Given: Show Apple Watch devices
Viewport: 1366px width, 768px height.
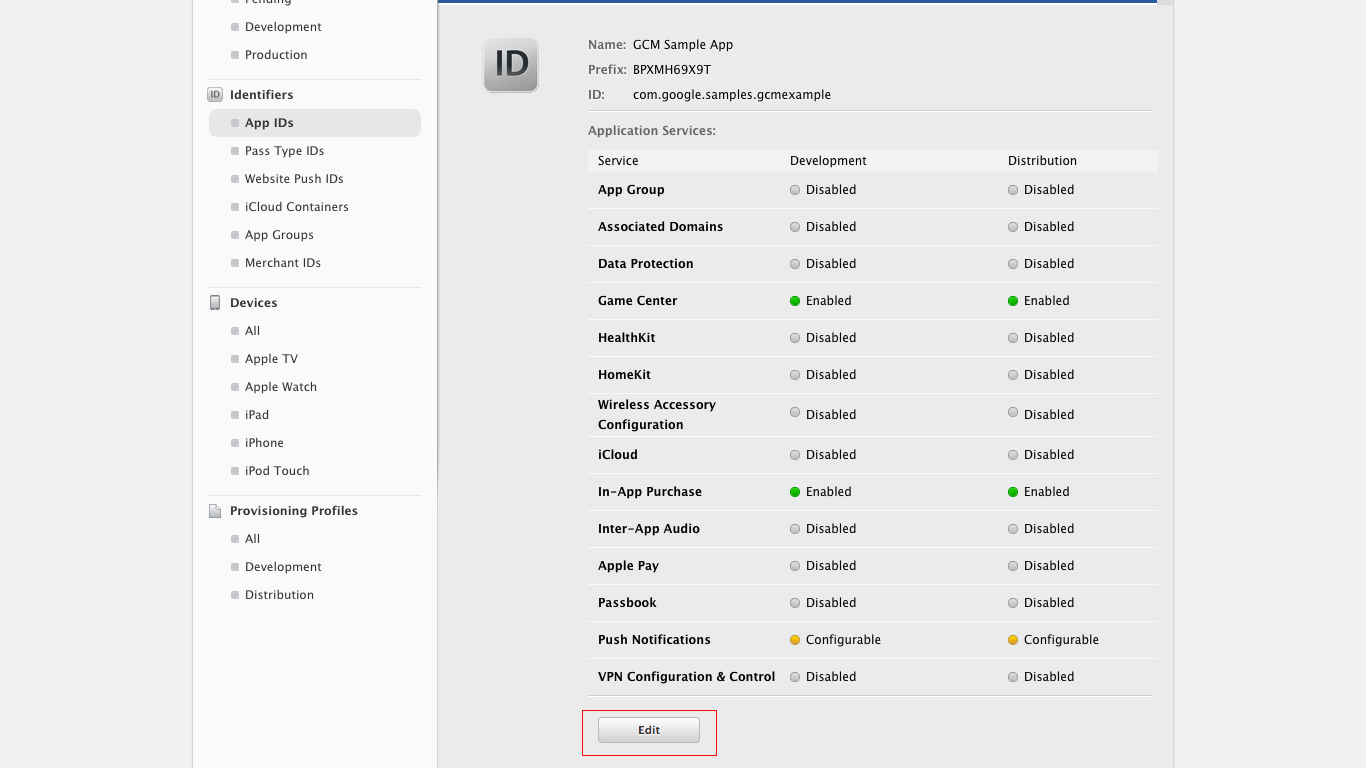Looking at the screenshot, I should click(x=281, y=387).
